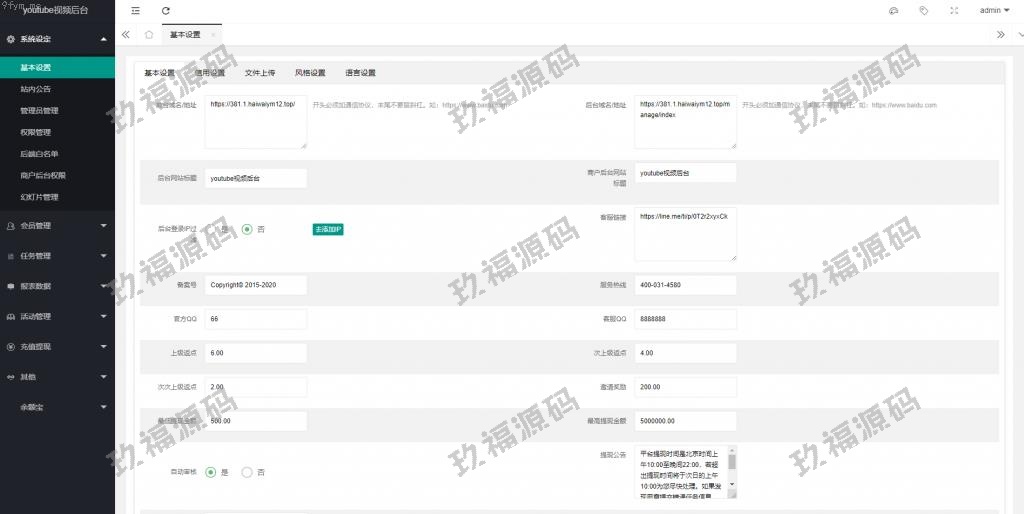Click the 服务热线 input field
The width and height of the screenshot is (1024, 514).
point(685,285)
